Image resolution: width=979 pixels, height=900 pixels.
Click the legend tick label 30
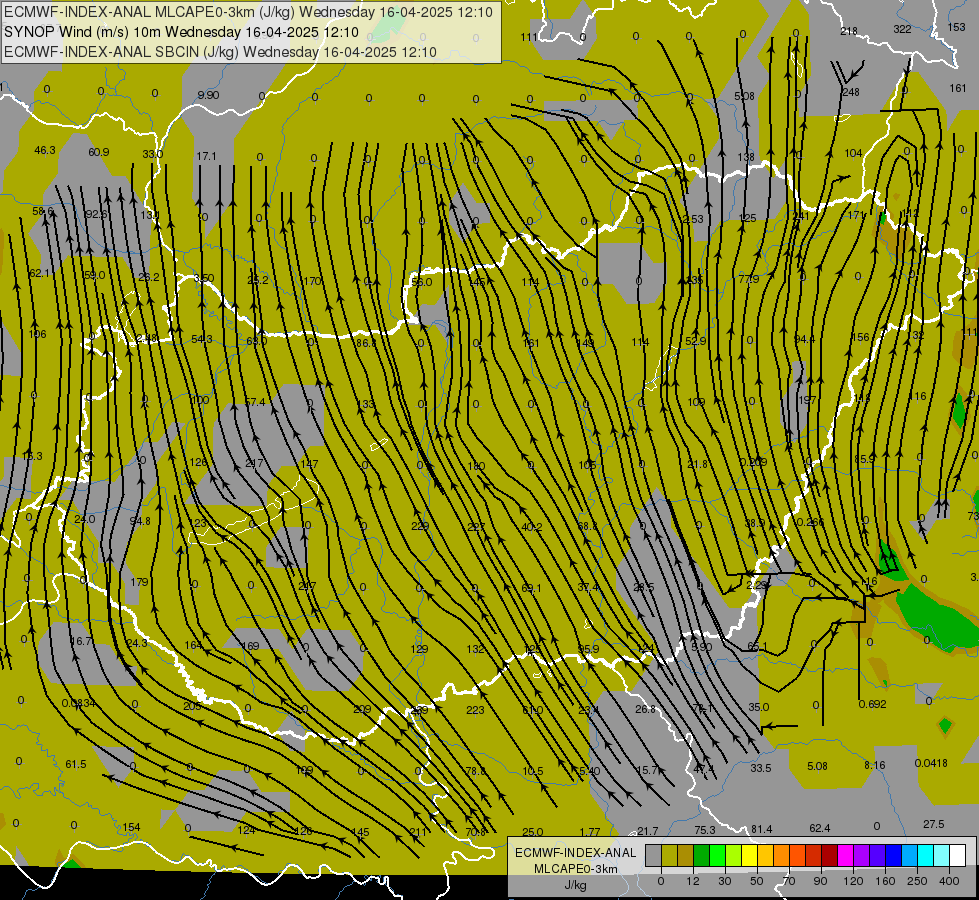(725, 881)
